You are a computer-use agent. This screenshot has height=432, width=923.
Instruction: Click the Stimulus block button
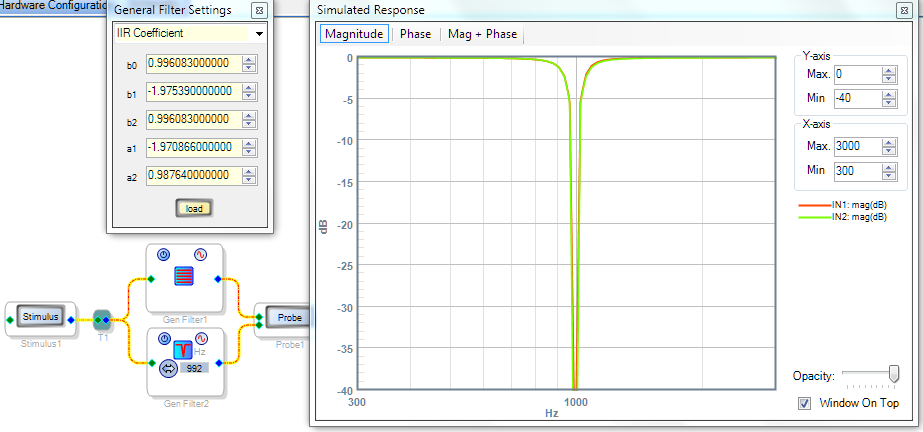(x=41, y=317)
